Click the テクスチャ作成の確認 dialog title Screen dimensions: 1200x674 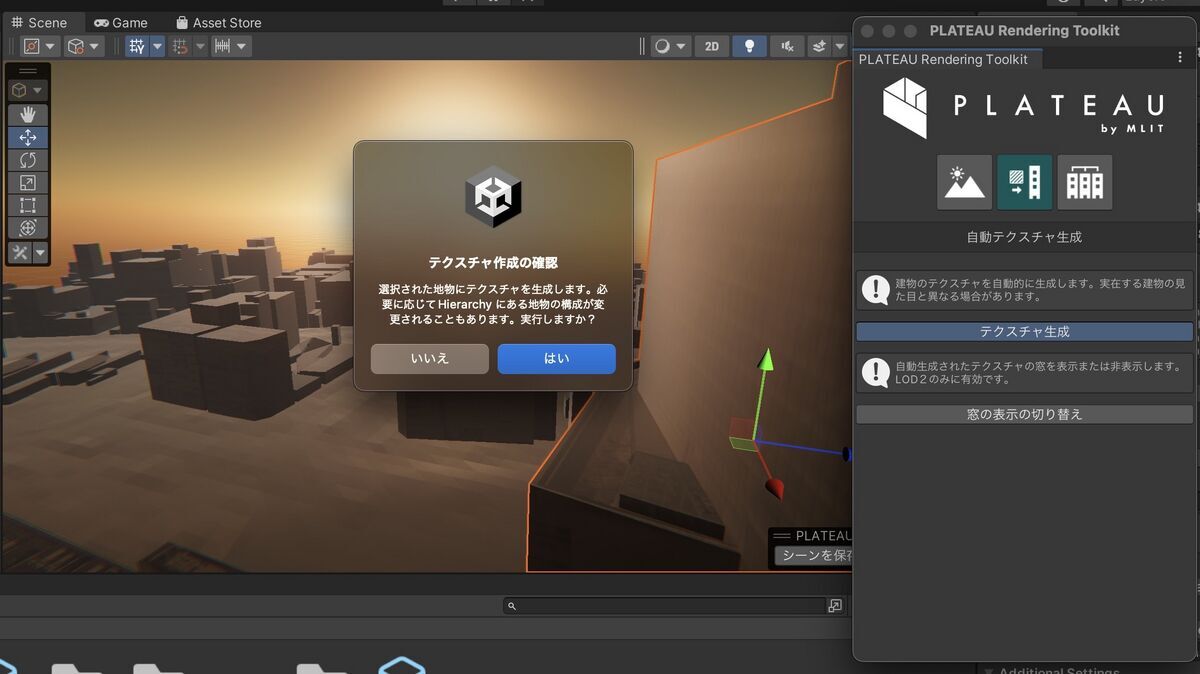point(493,263)
